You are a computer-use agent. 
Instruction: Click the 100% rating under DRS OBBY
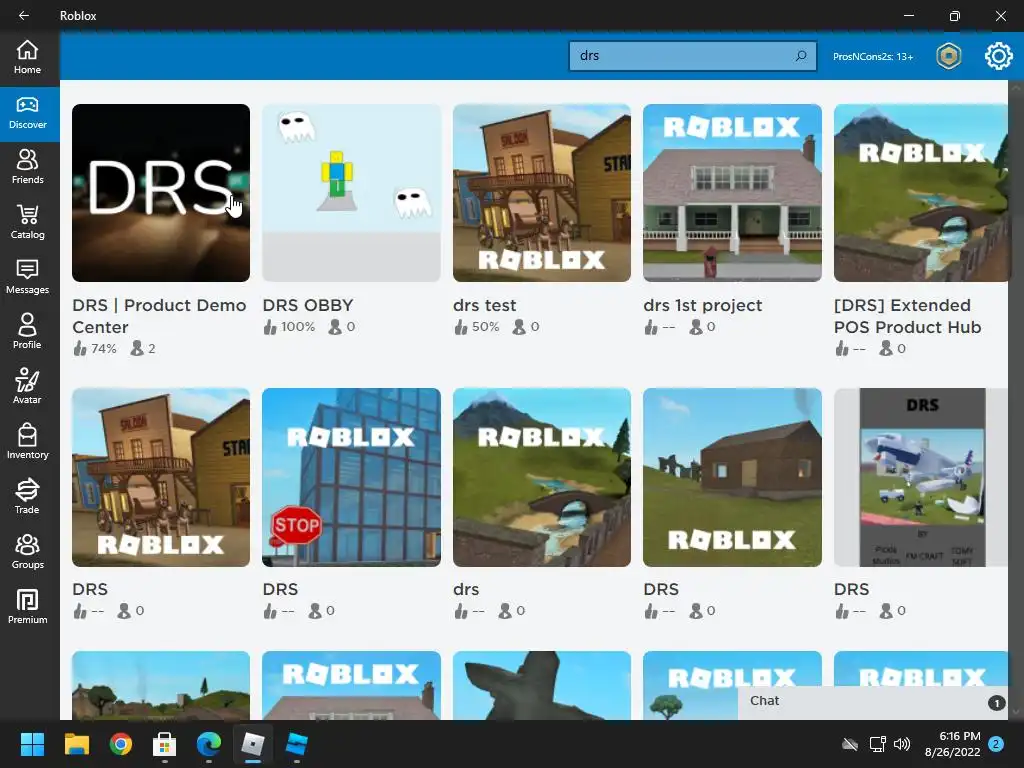click(289, 327)
